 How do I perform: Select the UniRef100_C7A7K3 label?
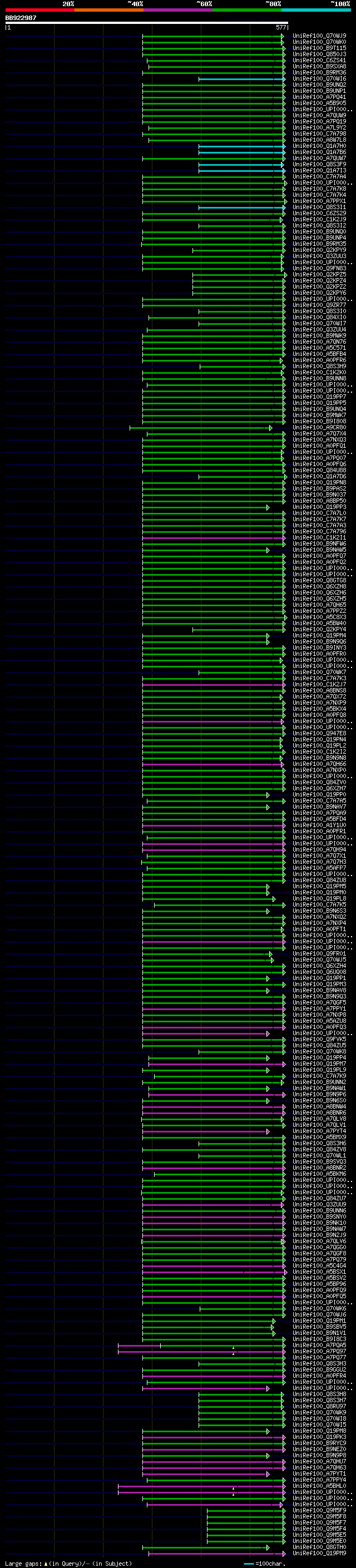point(319,678)
